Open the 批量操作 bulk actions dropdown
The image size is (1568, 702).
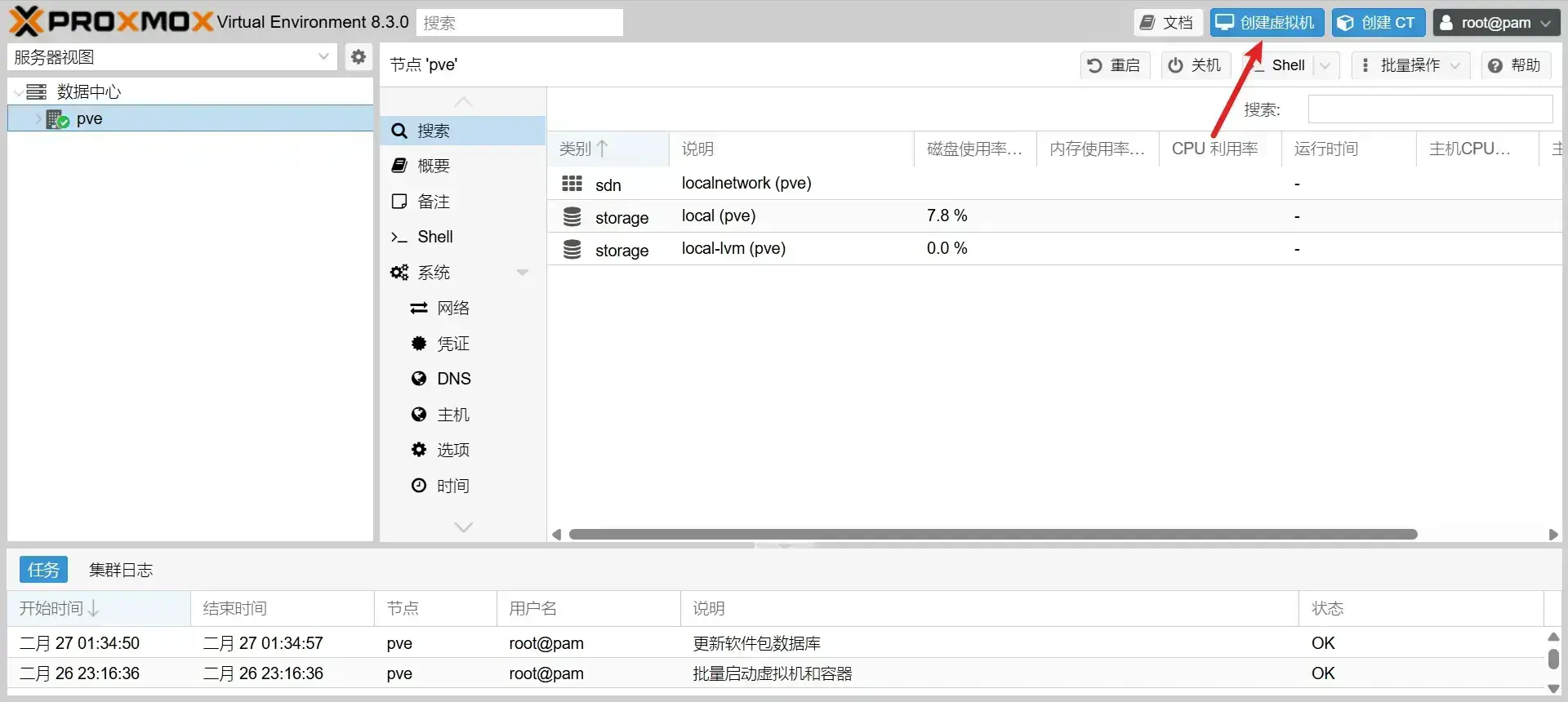coord(1410,65)
